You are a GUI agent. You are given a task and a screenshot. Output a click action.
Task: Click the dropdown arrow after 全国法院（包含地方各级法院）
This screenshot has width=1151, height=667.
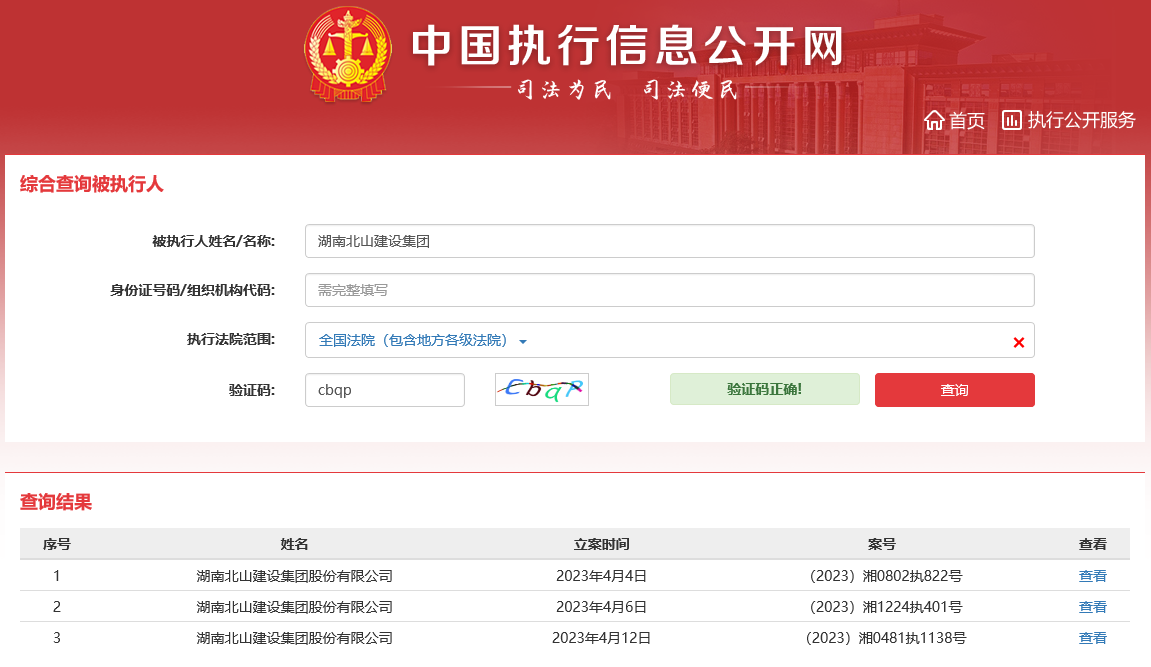pos(523,342)
